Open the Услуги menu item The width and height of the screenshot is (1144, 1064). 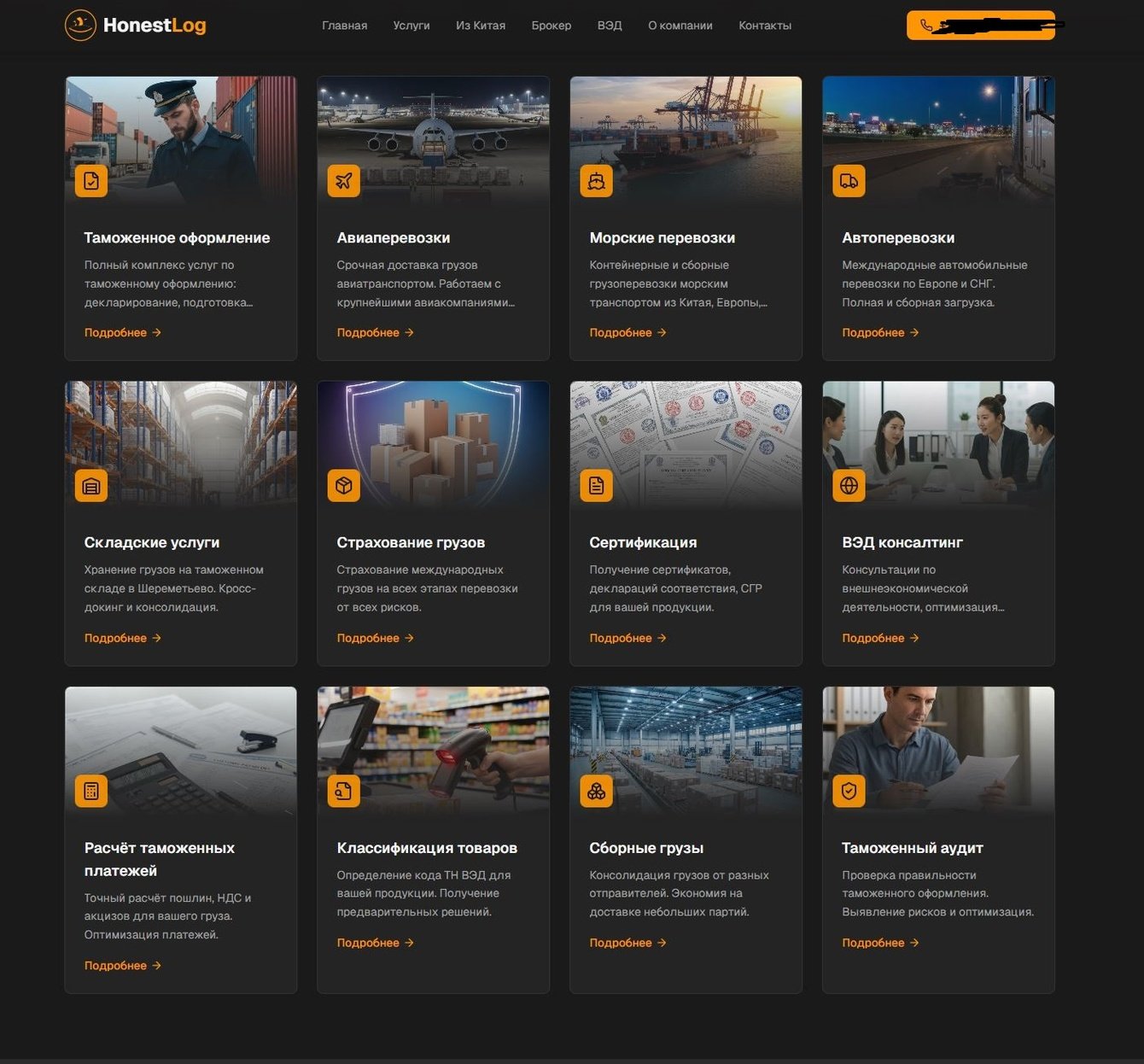point(411,26)
